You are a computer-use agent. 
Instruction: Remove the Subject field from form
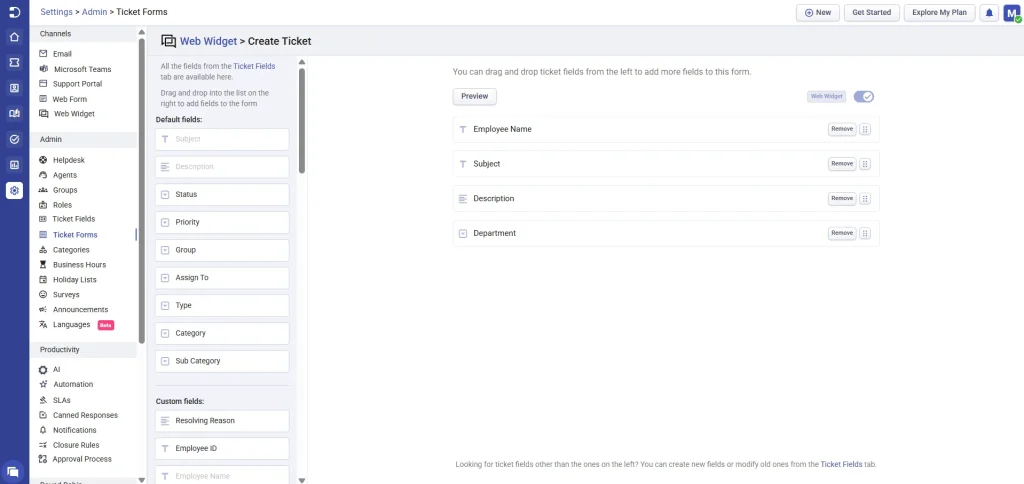(842, 164)
